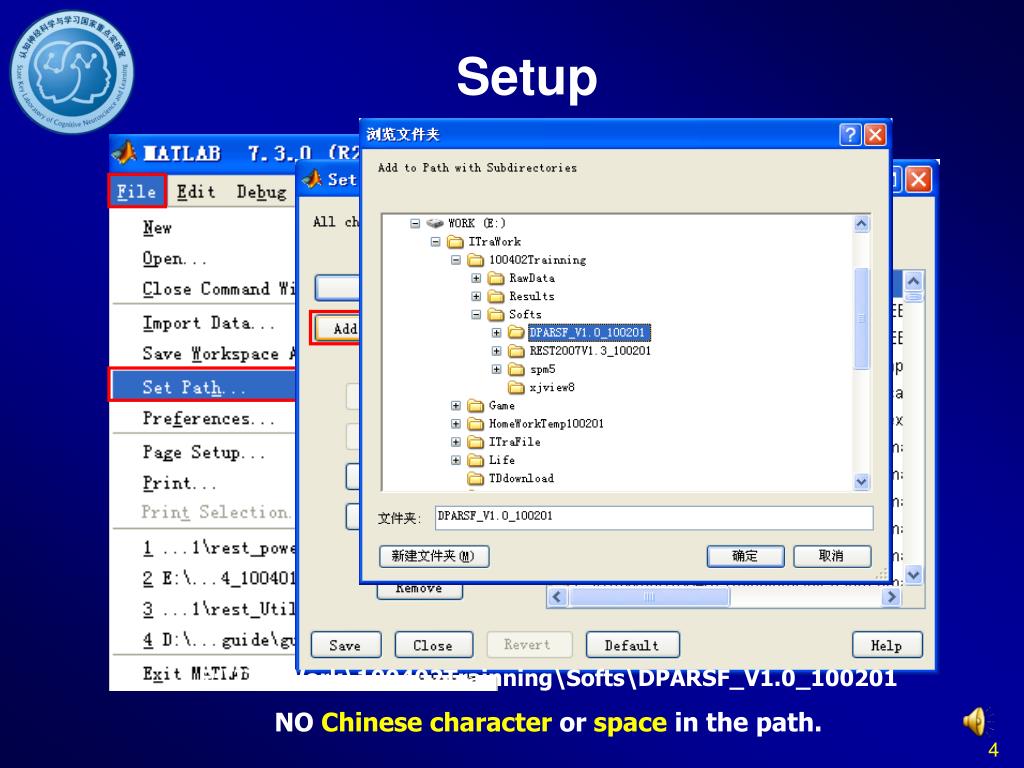
Task: Click Set Path scroll right arrow
Action: (891, 596)
